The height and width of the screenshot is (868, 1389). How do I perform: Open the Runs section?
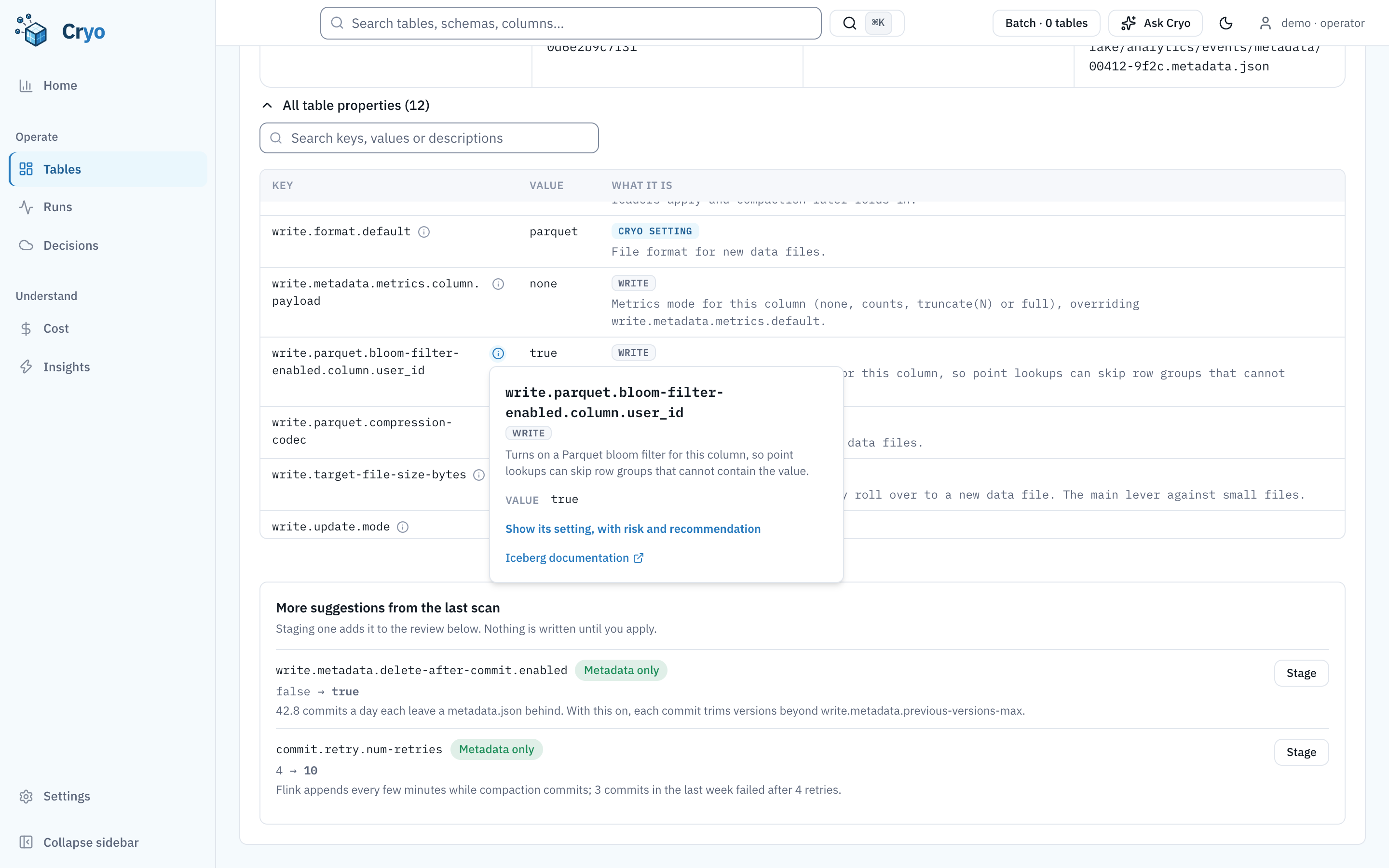[108, 207]
